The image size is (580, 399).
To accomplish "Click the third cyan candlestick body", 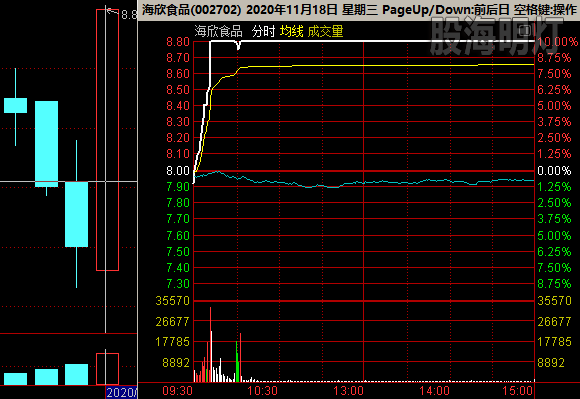I will 77,214.
